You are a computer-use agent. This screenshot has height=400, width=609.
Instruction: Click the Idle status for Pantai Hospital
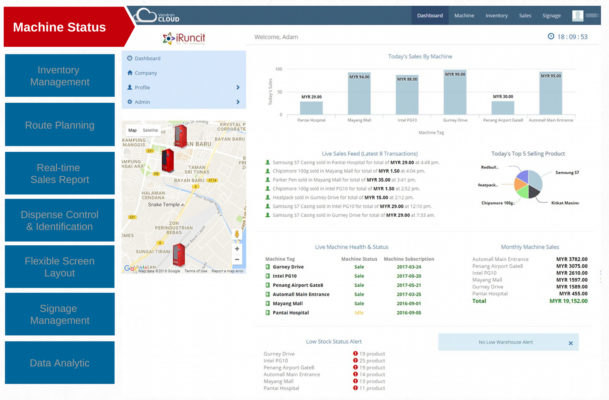(359, 313)
